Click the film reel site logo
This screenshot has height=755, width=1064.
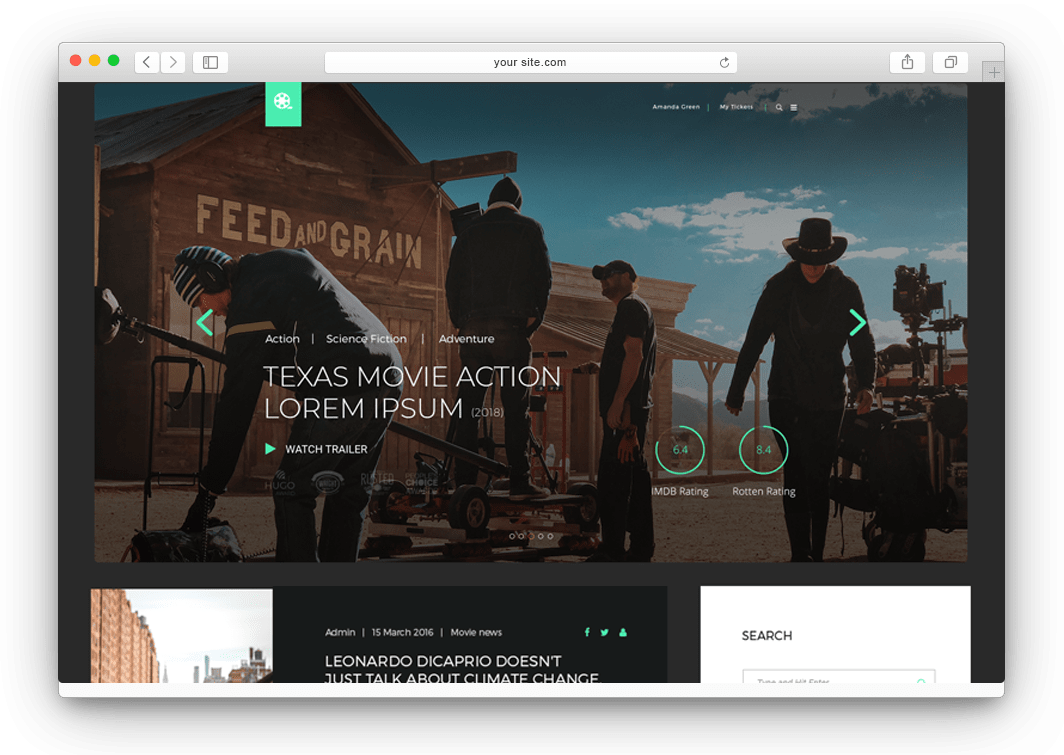(283, 103)
